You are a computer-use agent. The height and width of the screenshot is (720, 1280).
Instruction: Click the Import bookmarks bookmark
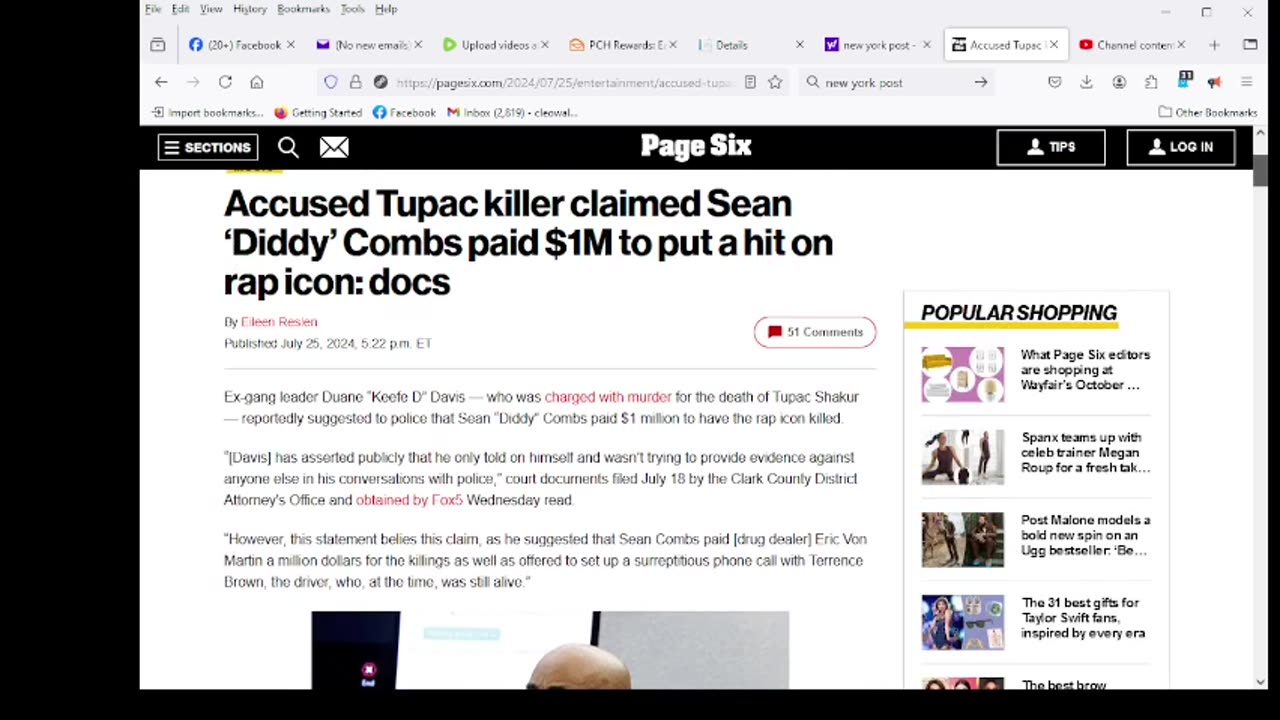tap(207, 112)
